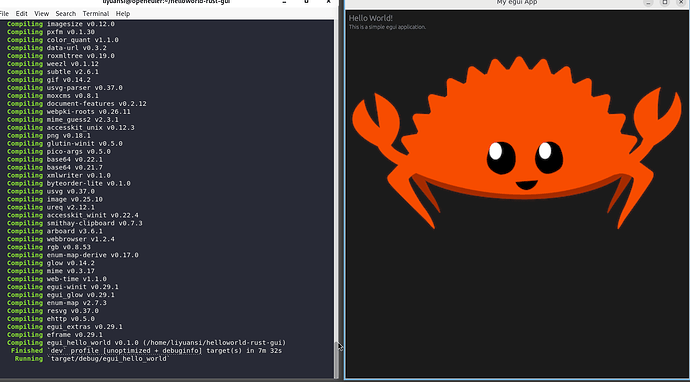The height and width of the screenshot is (382, 690).
Task: Click the 'image v0.25.10' line
Action: pos(55,199)
